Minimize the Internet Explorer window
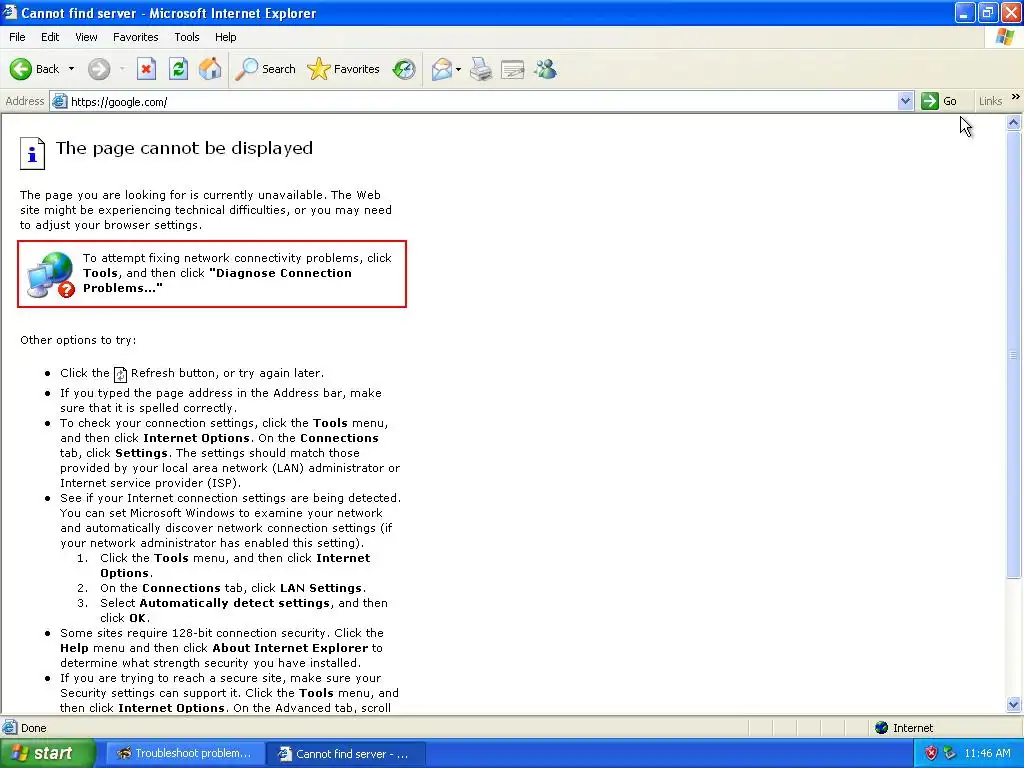 [965, 12]
